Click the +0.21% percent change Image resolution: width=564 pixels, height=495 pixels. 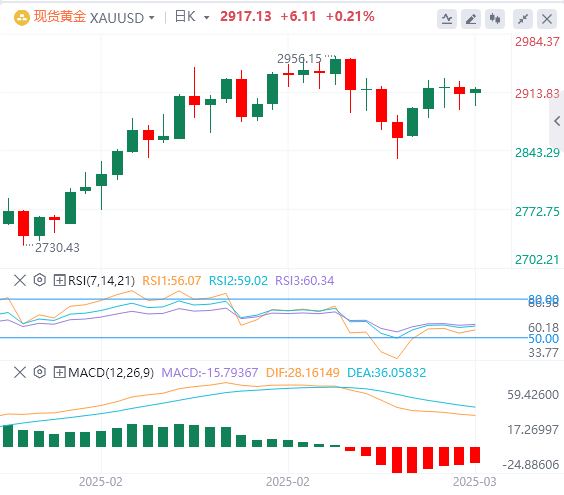[350, 17]
